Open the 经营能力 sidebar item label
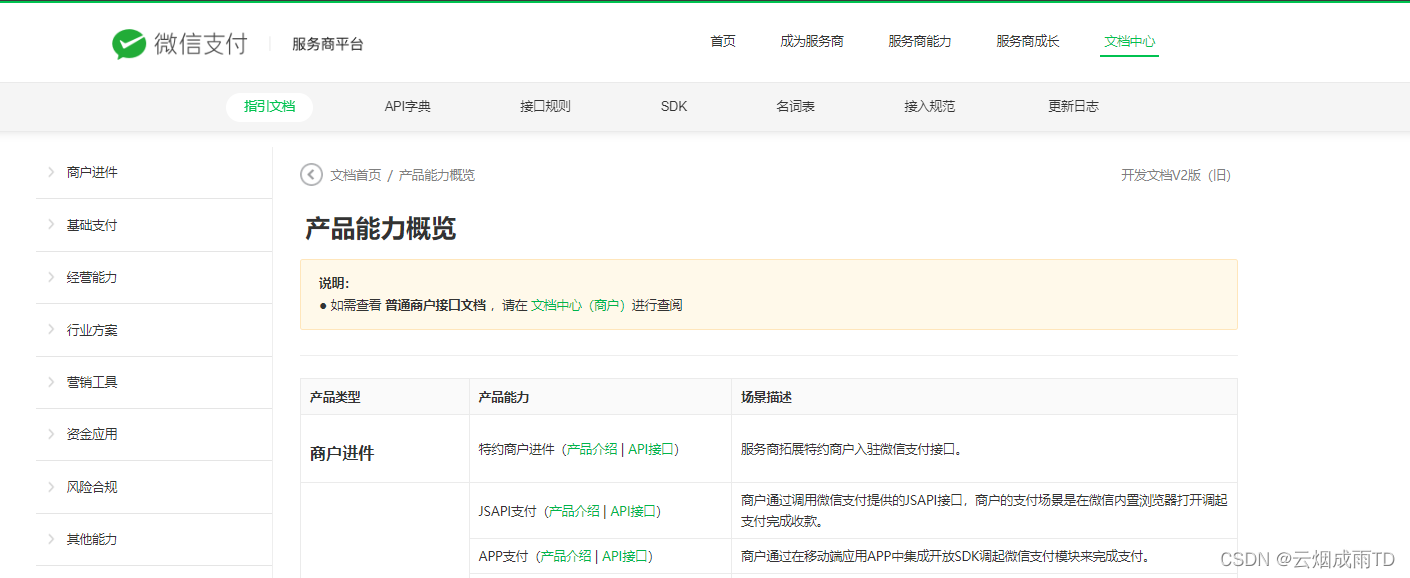This screenshot has height=578, width=1410. pyautogui.click(x=92, y=277)
